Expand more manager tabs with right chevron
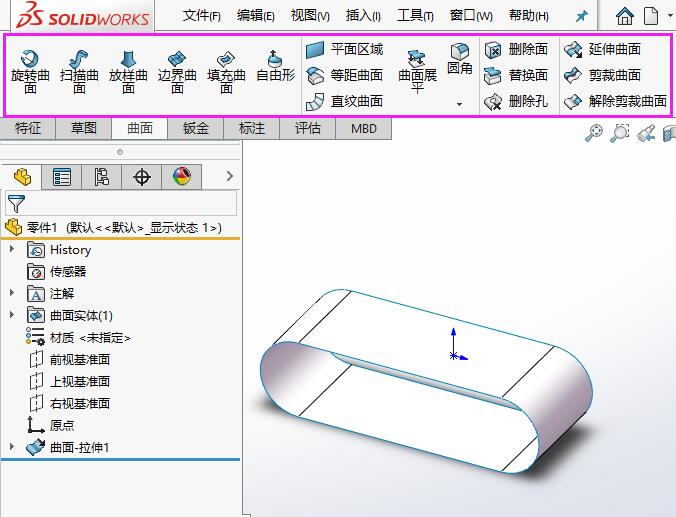The width and height of the screenshot is (676, 517). click(230, 176)
